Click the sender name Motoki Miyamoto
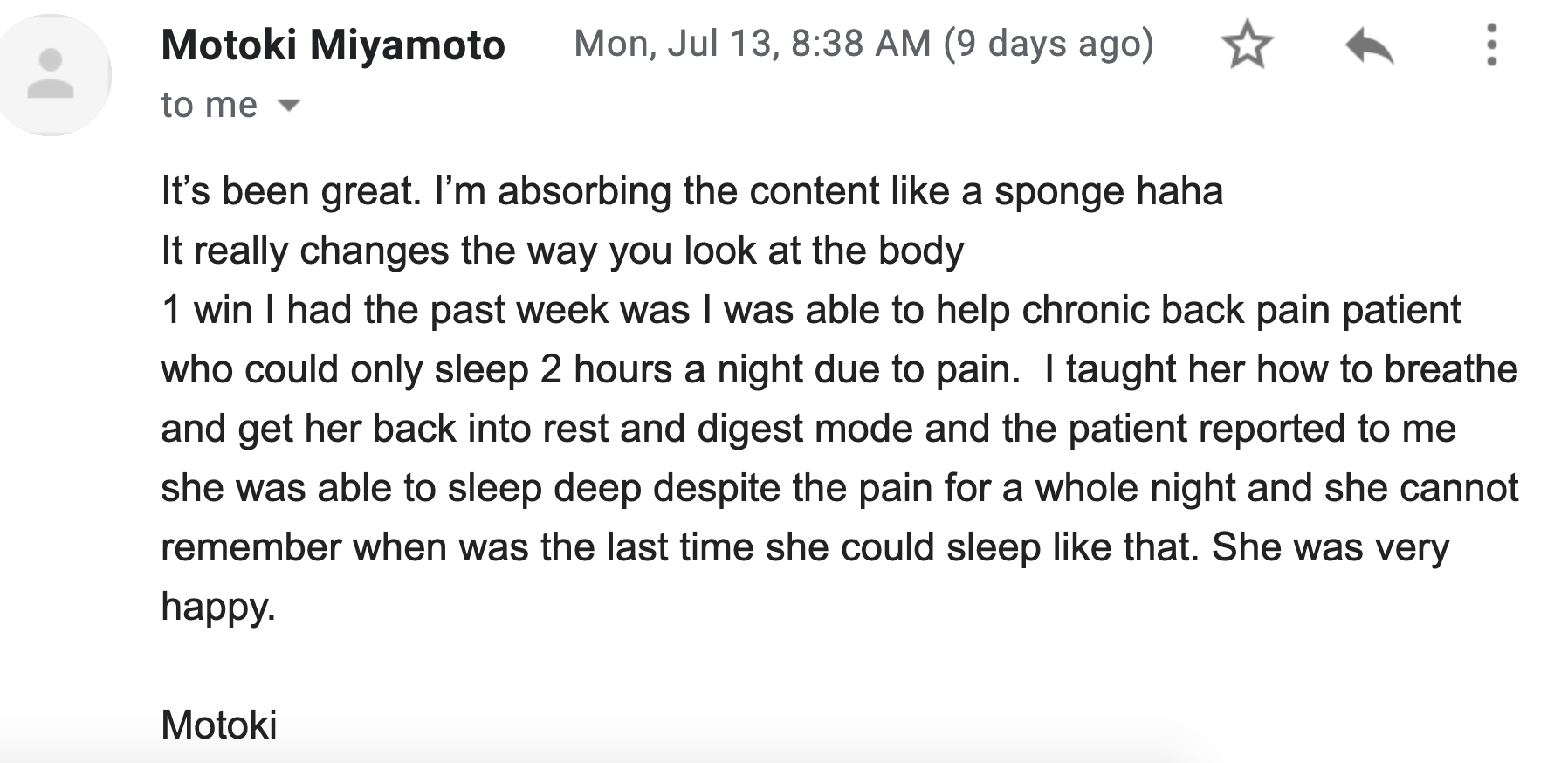The width and height of the screenshot is (1568, 763). click(333, 45)
